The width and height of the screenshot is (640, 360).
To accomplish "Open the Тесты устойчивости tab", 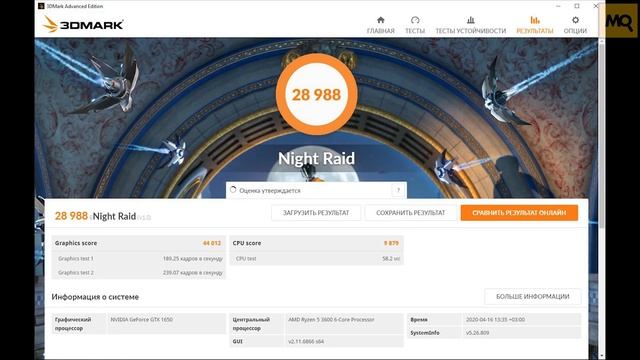I will pyautogui.click(x=471, y=25).
